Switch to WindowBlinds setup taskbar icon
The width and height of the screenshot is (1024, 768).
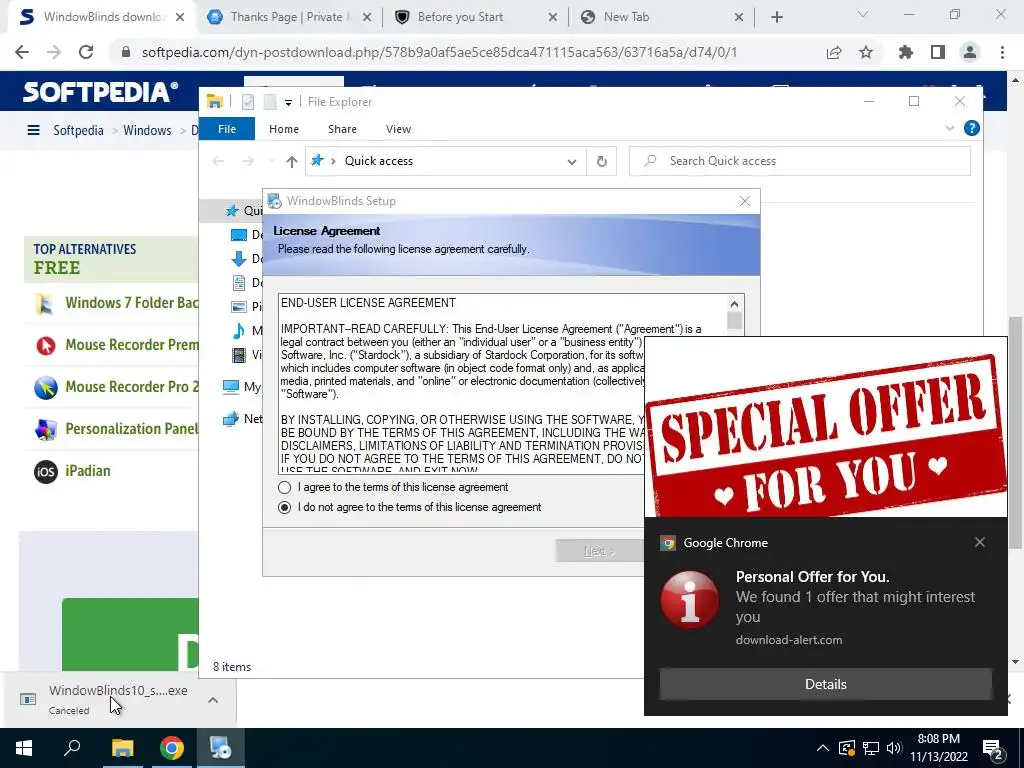(x=220, y=748)
